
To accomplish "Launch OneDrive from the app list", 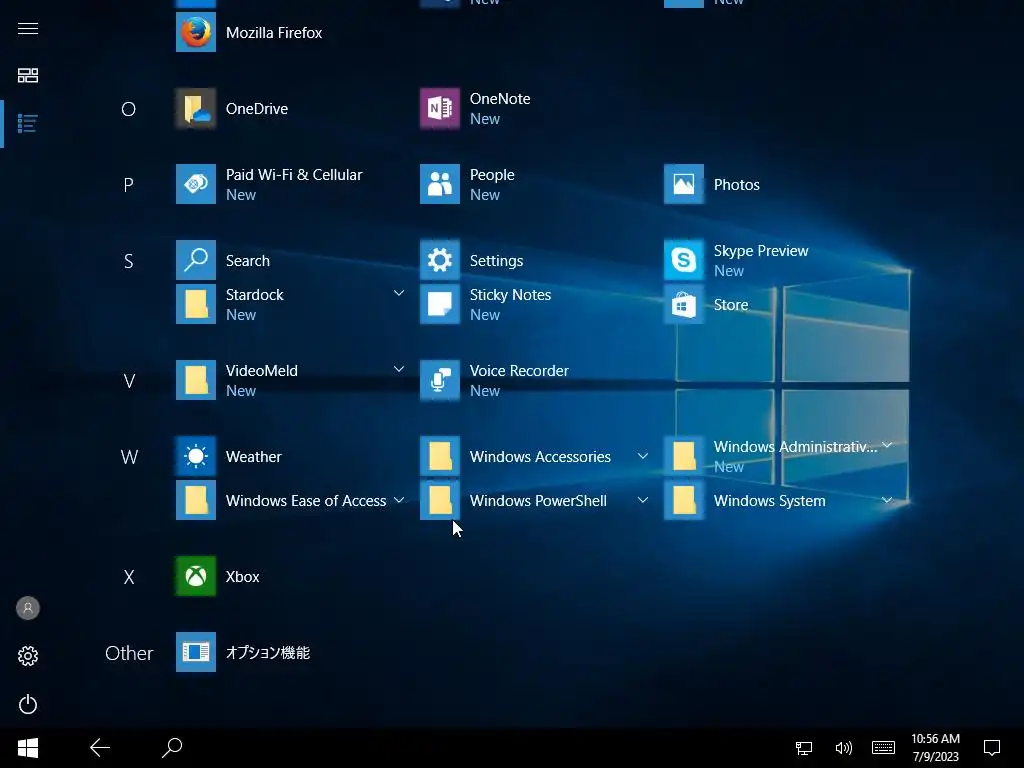I will click(x=196, y=108).
